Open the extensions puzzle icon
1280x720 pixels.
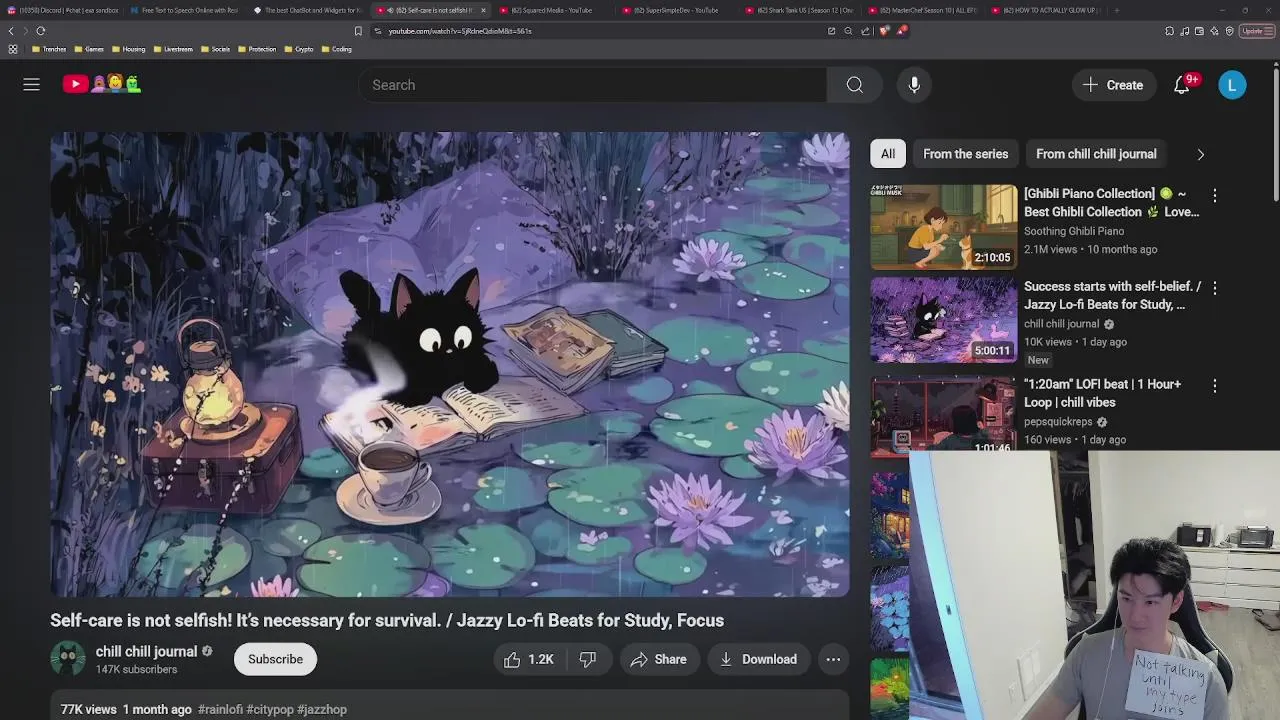1169,31
